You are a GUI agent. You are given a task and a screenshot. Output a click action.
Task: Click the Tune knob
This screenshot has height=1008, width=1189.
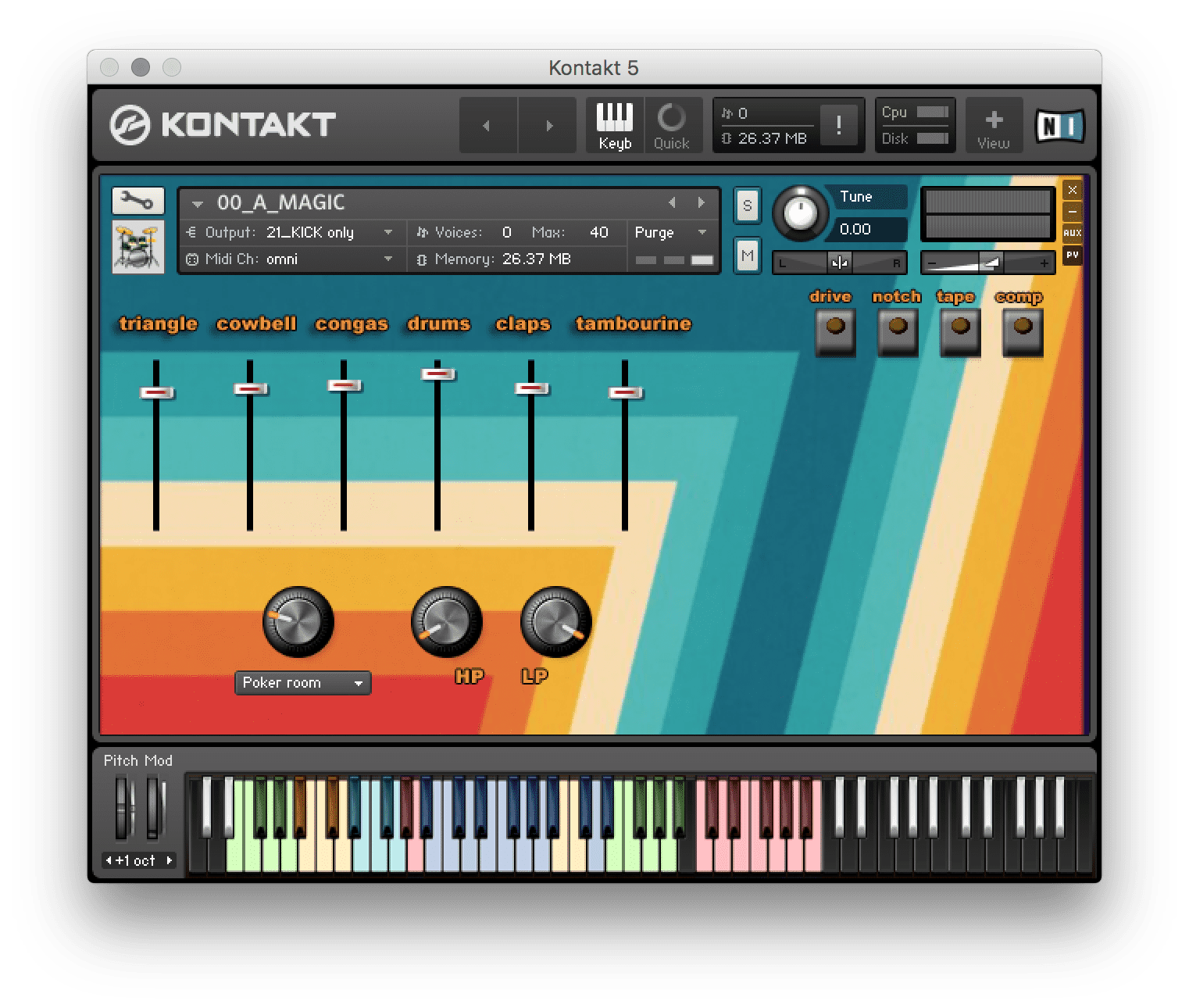tap(800, 213)
